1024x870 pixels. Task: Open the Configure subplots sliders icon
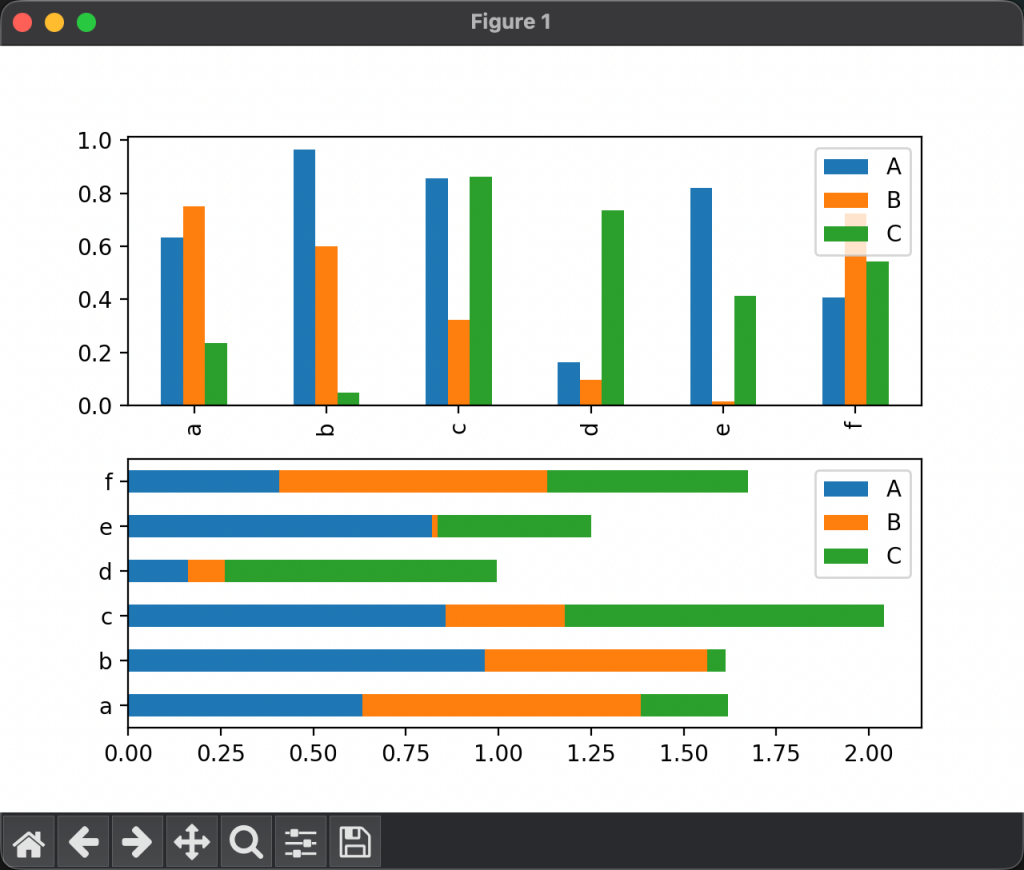(x=300, y=843)
